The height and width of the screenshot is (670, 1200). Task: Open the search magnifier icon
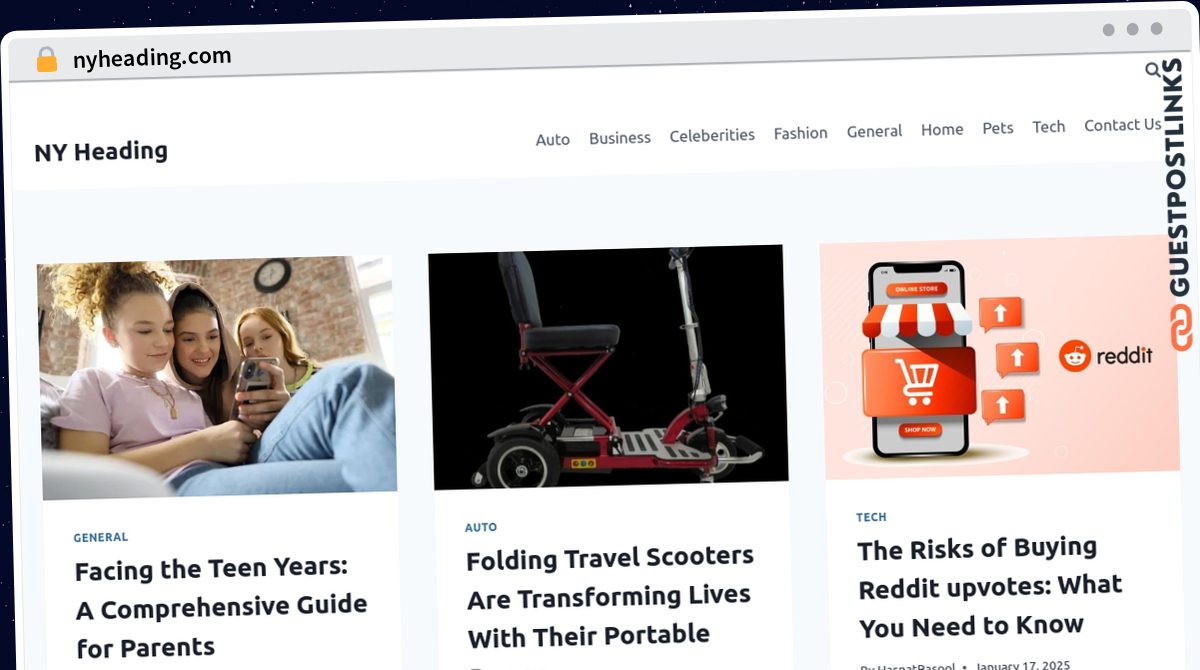click(1153, 70)
